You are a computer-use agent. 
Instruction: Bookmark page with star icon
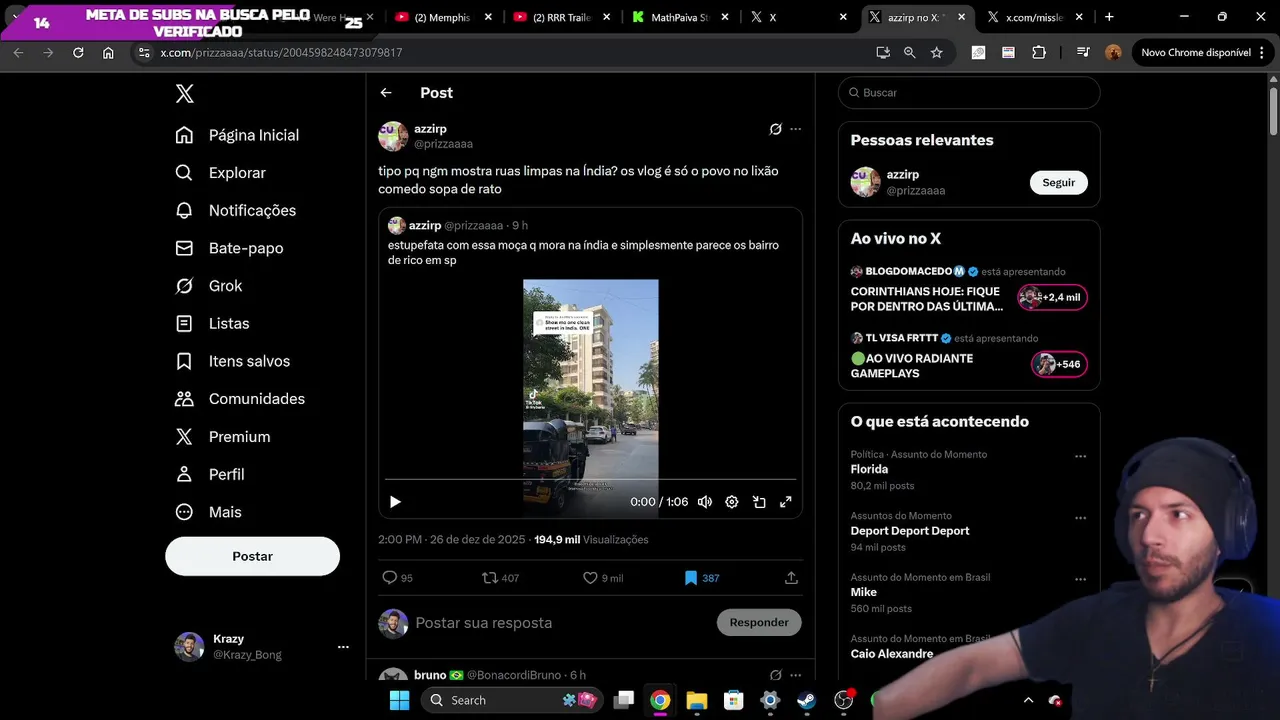pyautogui.click(x=936, y=52)
